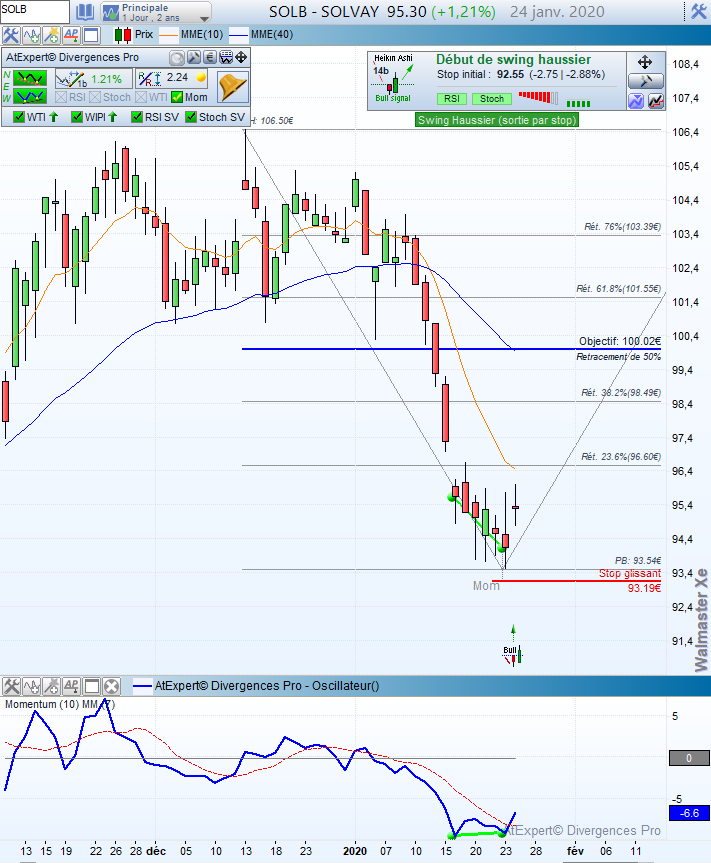Click the AP alert icon in price toolbar
This screenshot has width=711, height=863.
(72, 35)
